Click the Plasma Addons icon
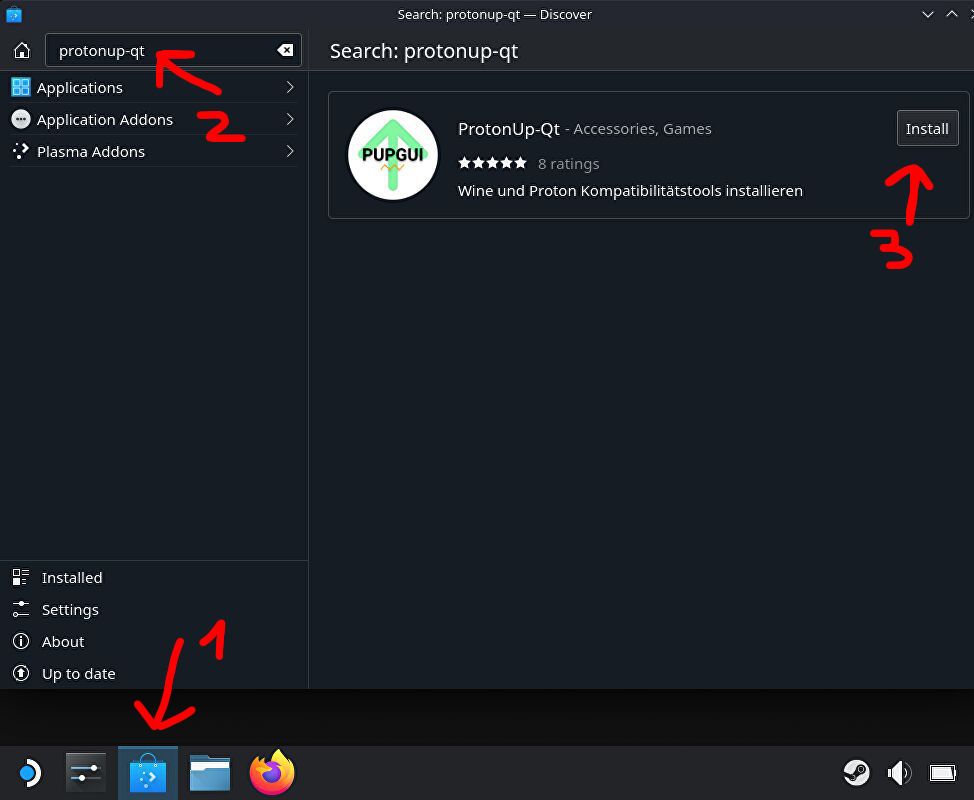This screenshot has height=800, width=974. tap(20, 151)
